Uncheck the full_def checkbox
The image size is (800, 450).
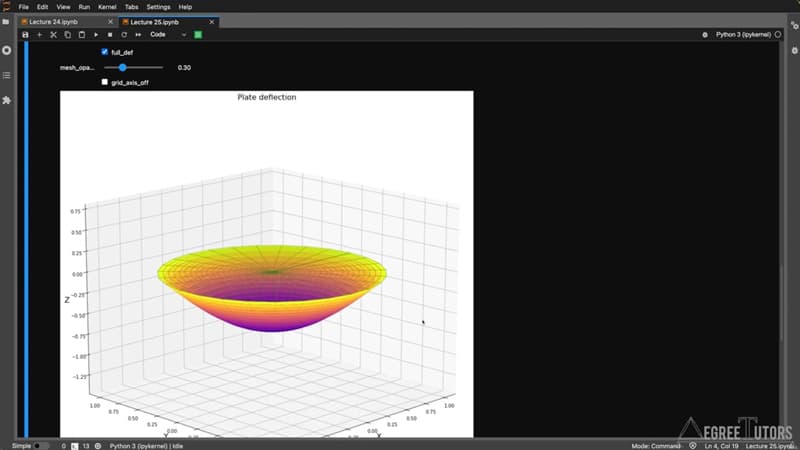click(x=105, y=52)
